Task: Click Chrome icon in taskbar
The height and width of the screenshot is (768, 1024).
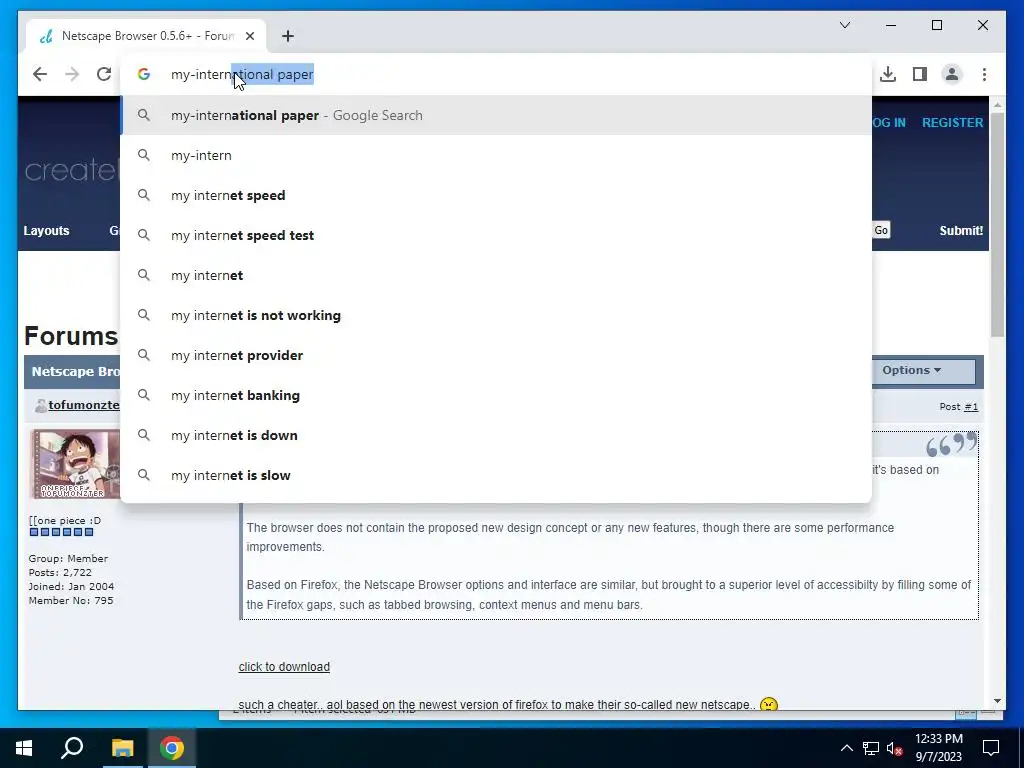Action: tap(172, 748)
